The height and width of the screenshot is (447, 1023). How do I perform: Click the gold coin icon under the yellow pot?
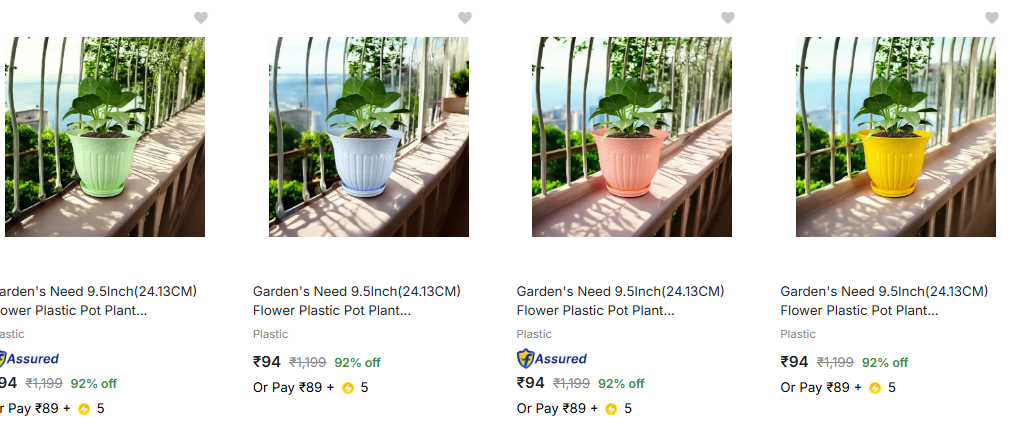pyautogui.click(x=875, y=388)
